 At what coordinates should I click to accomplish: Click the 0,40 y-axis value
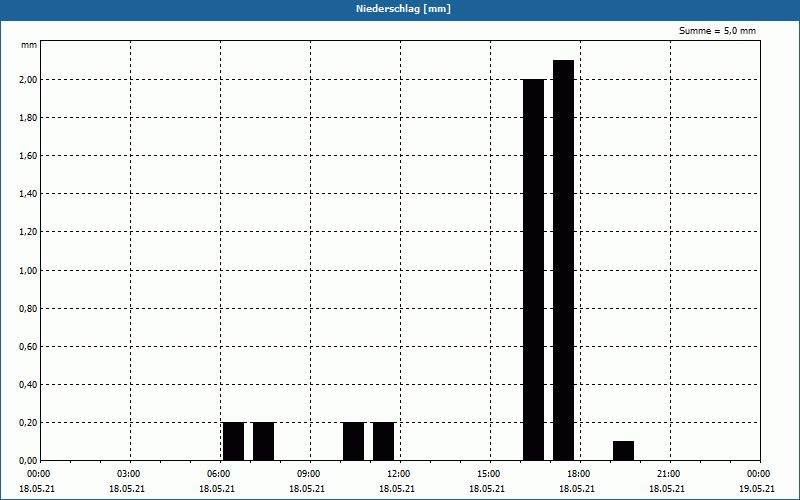coord(28,385)
